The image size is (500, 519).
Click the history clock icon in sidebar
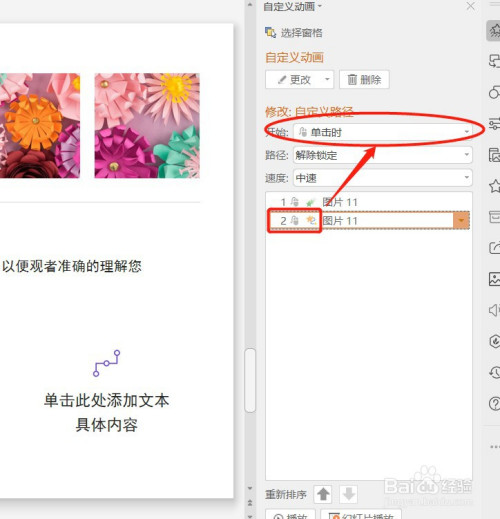point(495,372)
